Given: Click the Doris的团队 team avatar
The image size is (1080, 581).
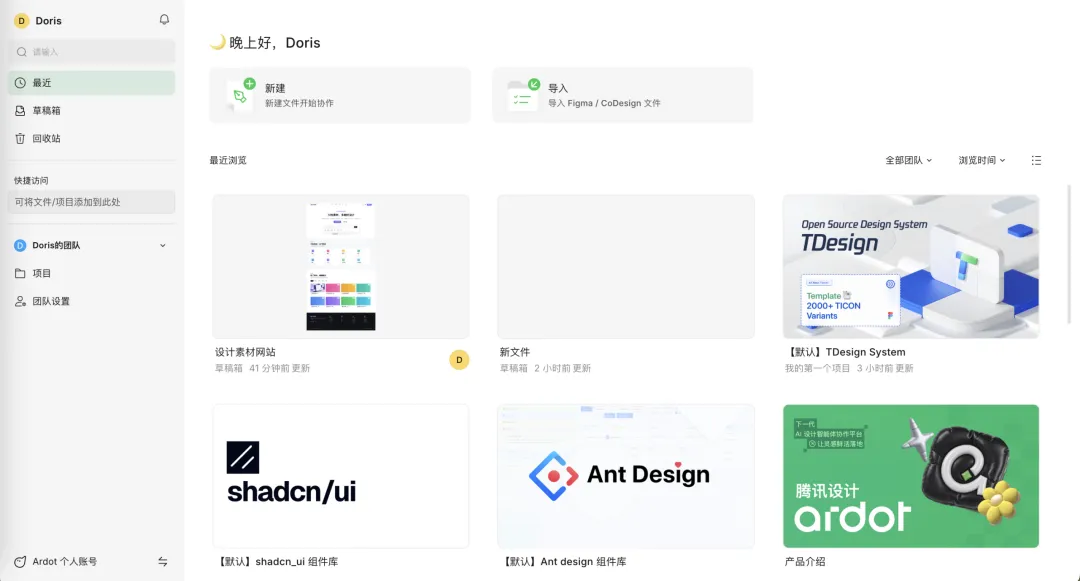Looking at the screenshot, I should pos(20,246).
